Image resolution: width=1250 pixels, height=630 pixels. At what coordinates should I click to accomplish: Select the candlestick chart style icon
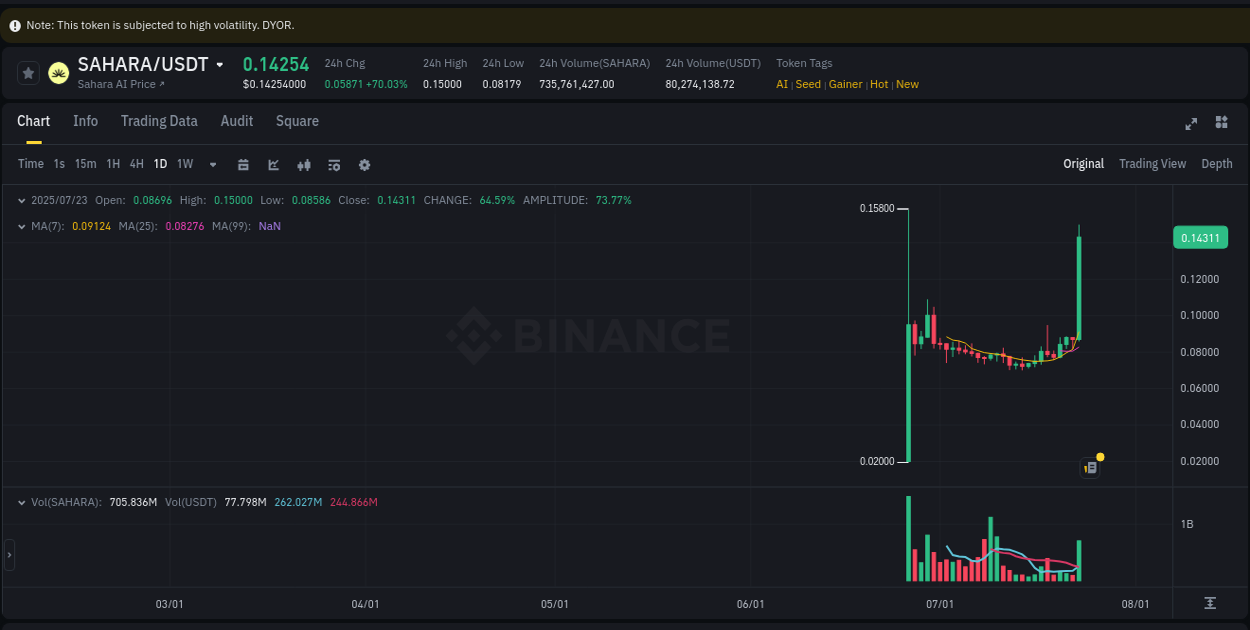[304, 164]
